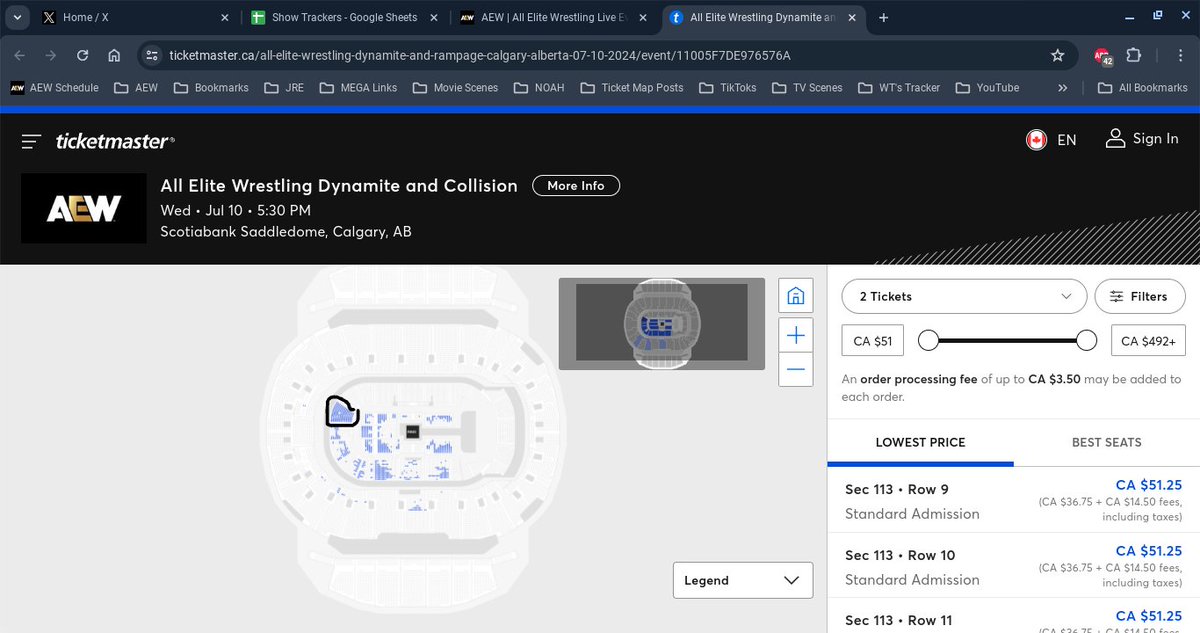Zoom in on the seat map
Viewport: 1200px width, 633px height.
(x=796, y=334)
